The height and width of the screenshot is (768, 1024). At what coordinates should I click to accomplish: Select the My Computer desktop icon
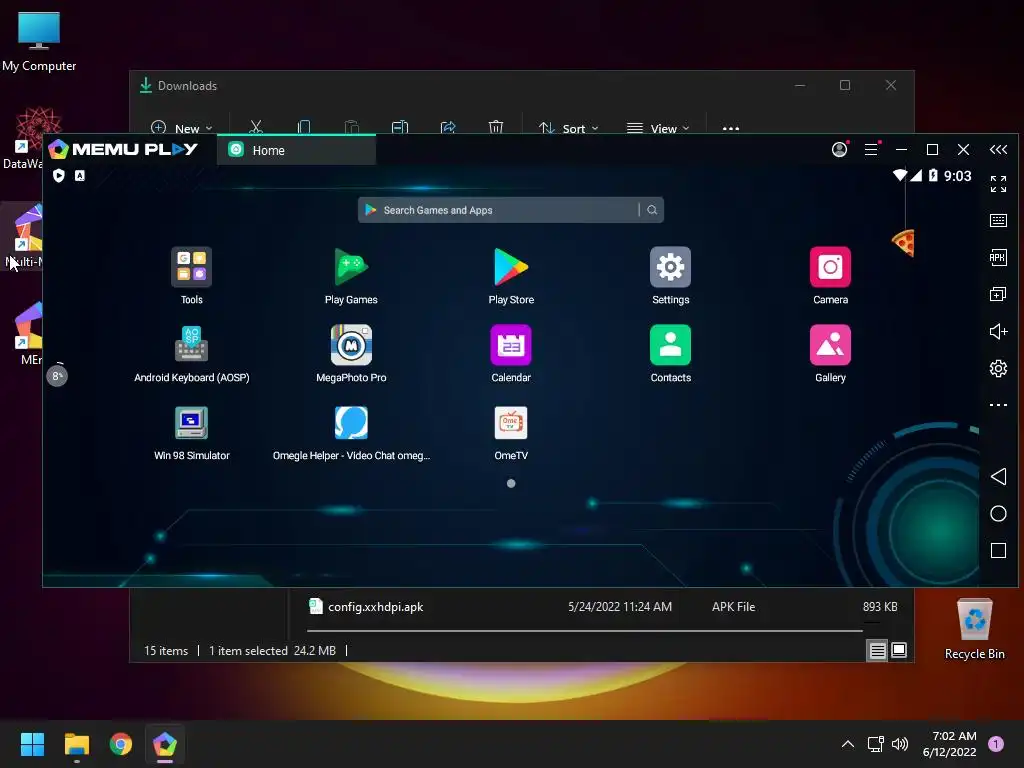(x=39, y=41)
